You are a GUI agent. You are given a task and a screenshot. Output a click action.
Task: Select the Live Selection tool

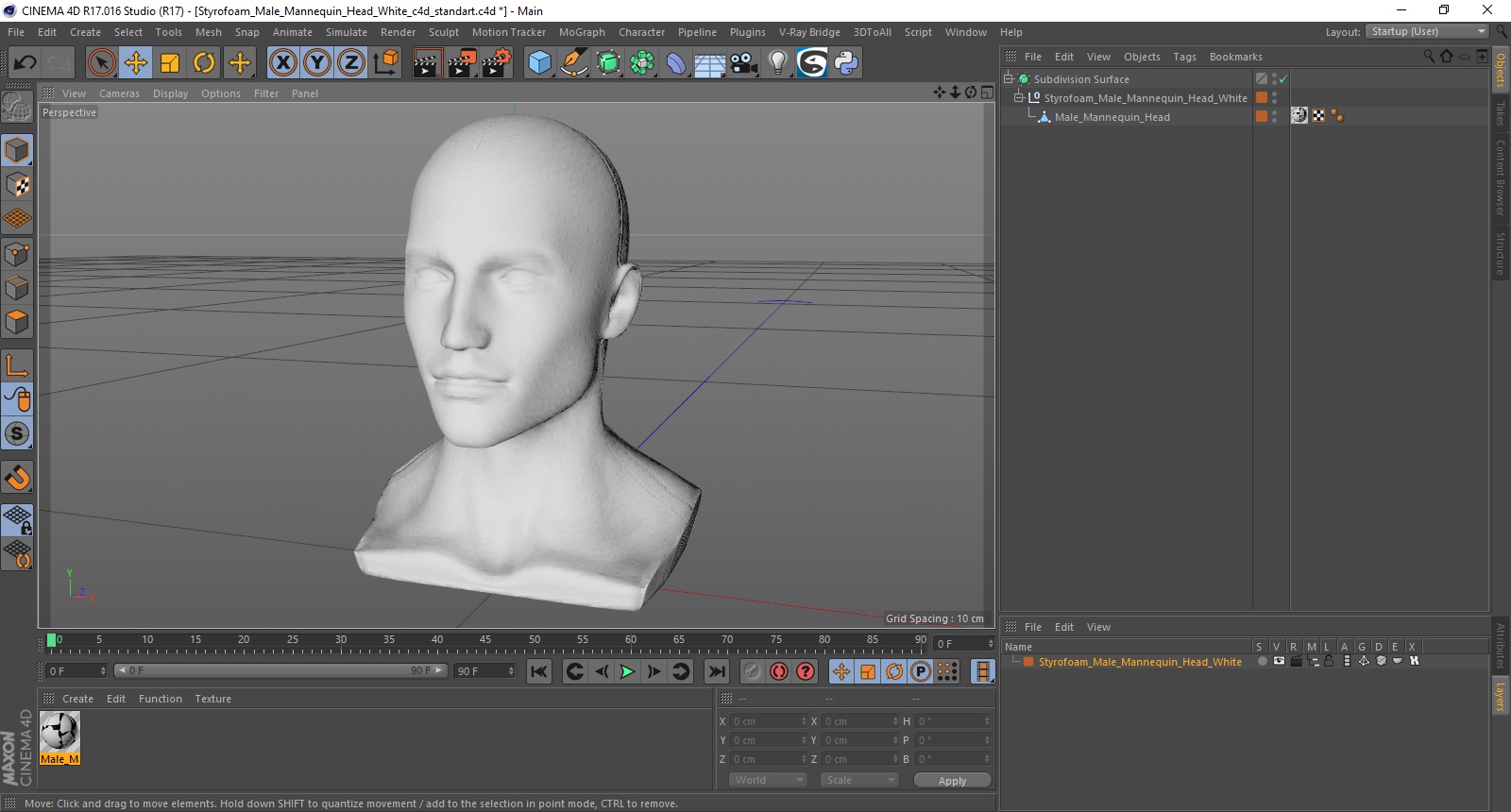coord(101,62)
